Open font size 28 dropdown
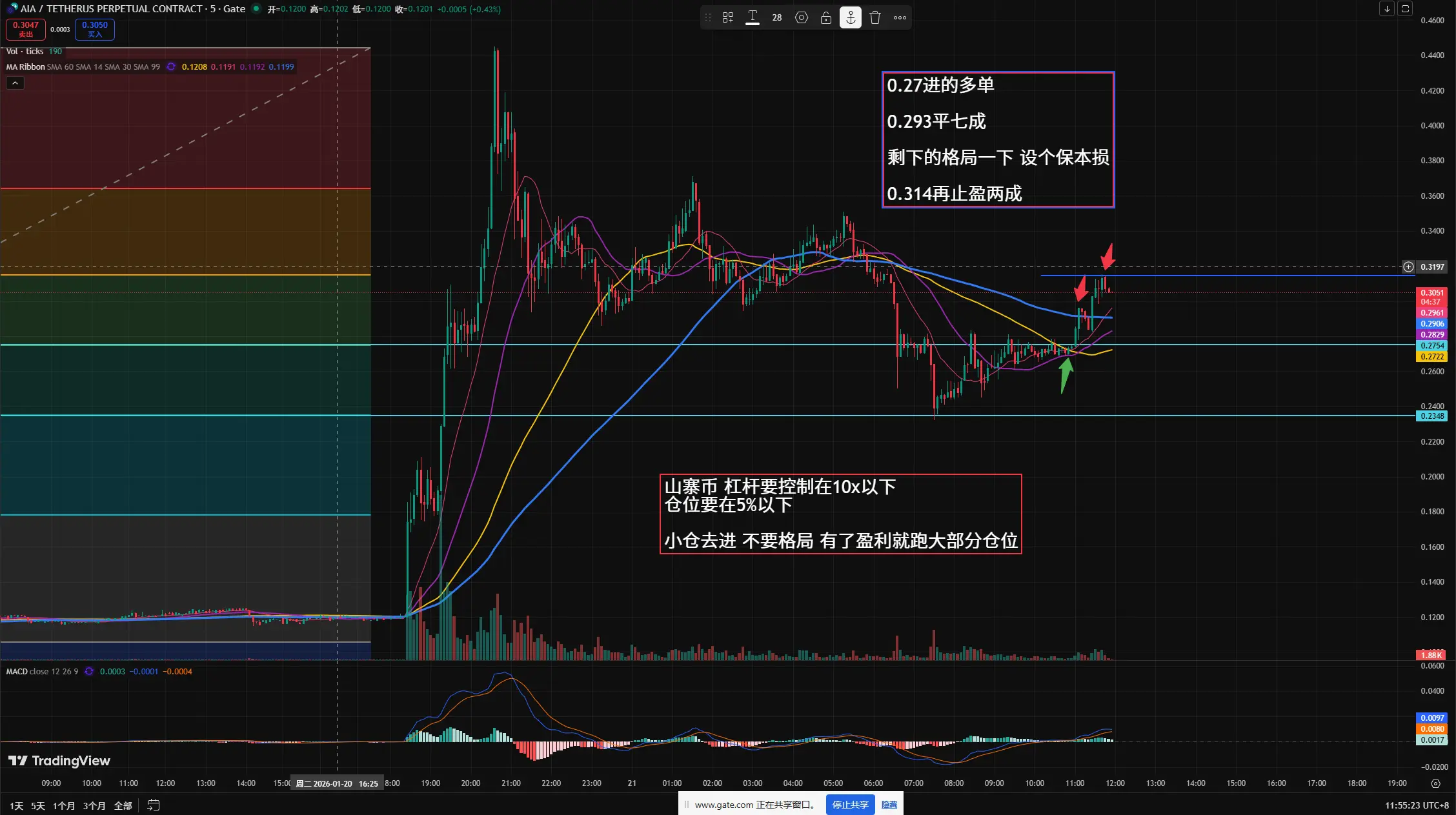1456x815 pixels. 777,18
